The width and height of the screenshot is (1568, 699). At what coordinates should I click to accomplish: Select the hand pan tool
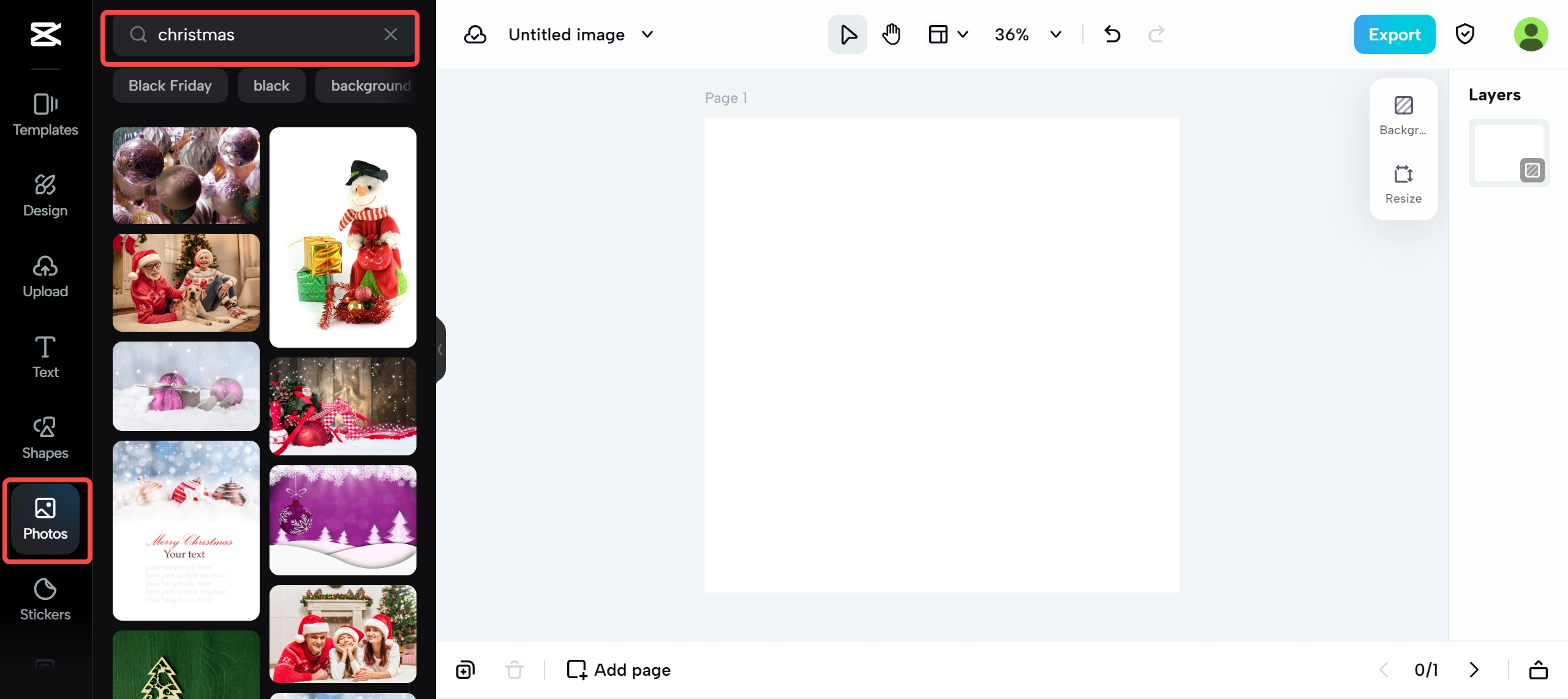(x=891, y=34)
